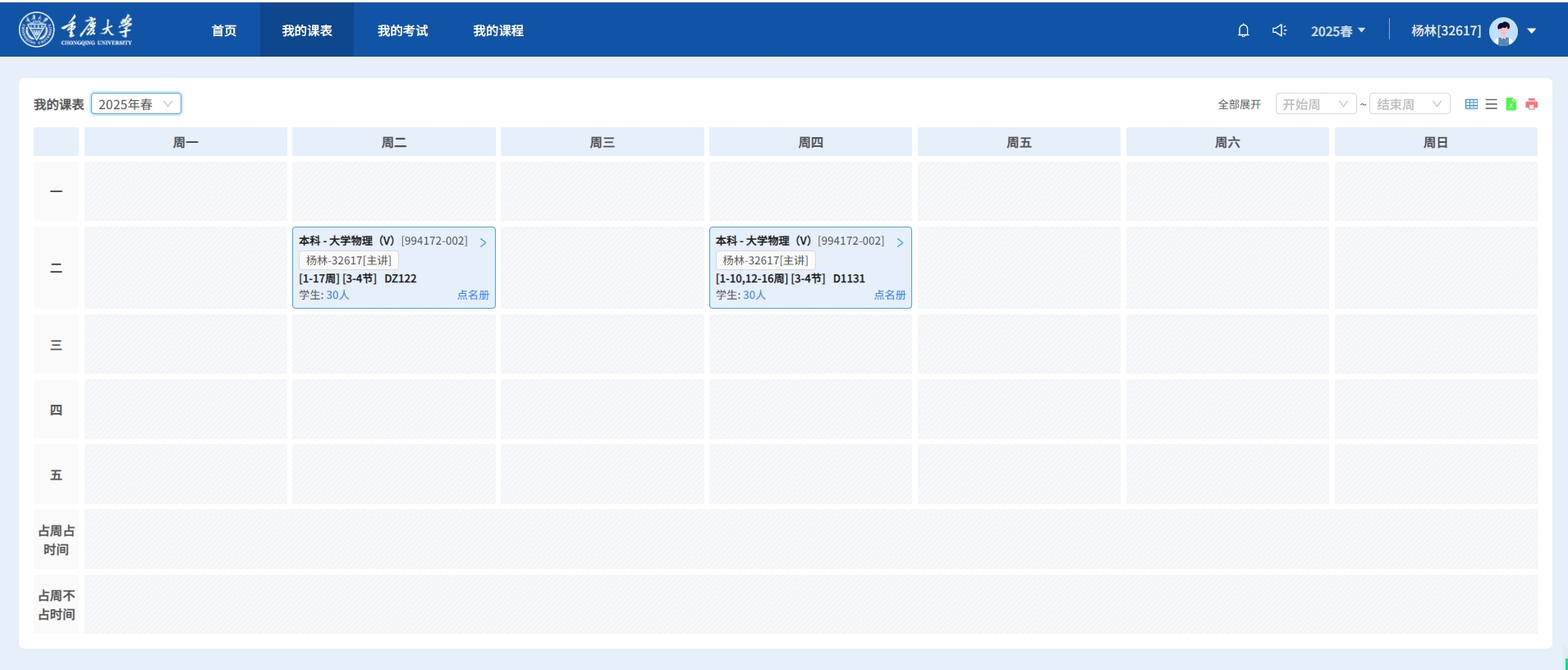This screenshot has width=1568, height=670.
Task: Open 我的课程 tab
Action: (497, 30)
